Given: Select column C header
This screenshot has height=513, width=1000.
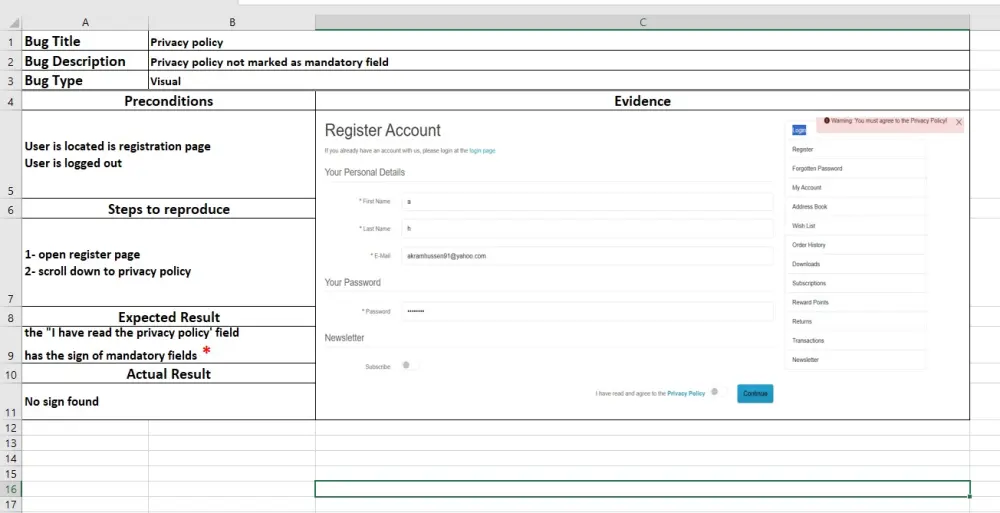Looking at the screenshot, I should pyautogui.click(x=642, y=23).
